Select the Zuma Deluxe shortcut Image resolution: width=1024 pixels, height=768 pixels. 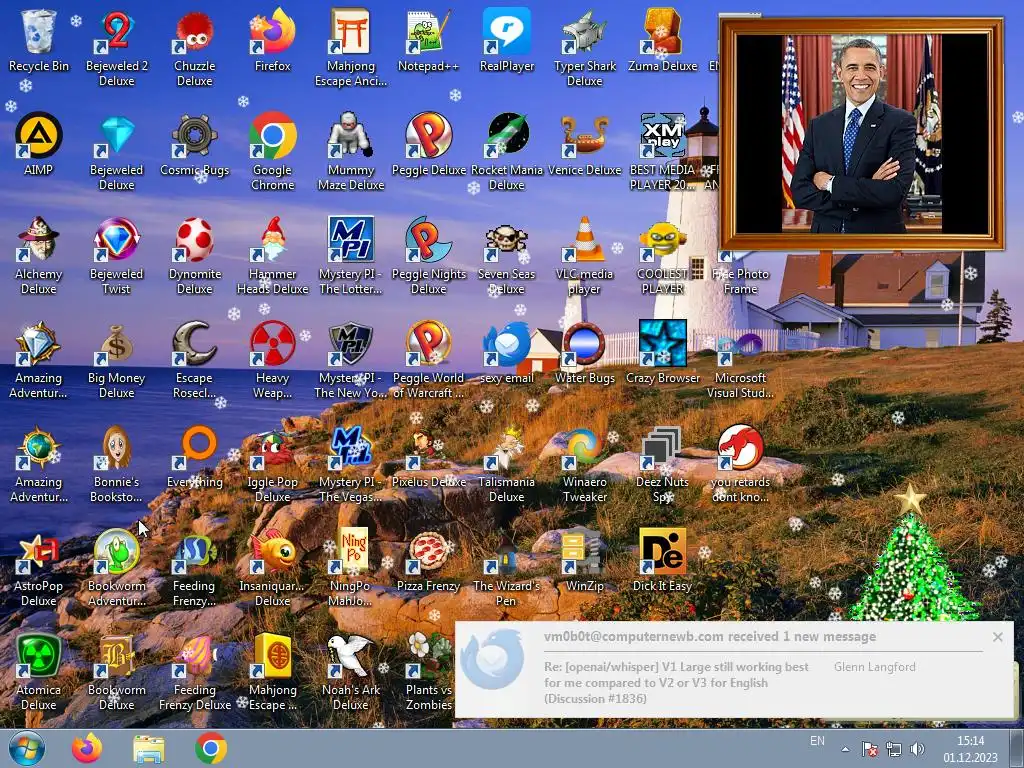662,40
